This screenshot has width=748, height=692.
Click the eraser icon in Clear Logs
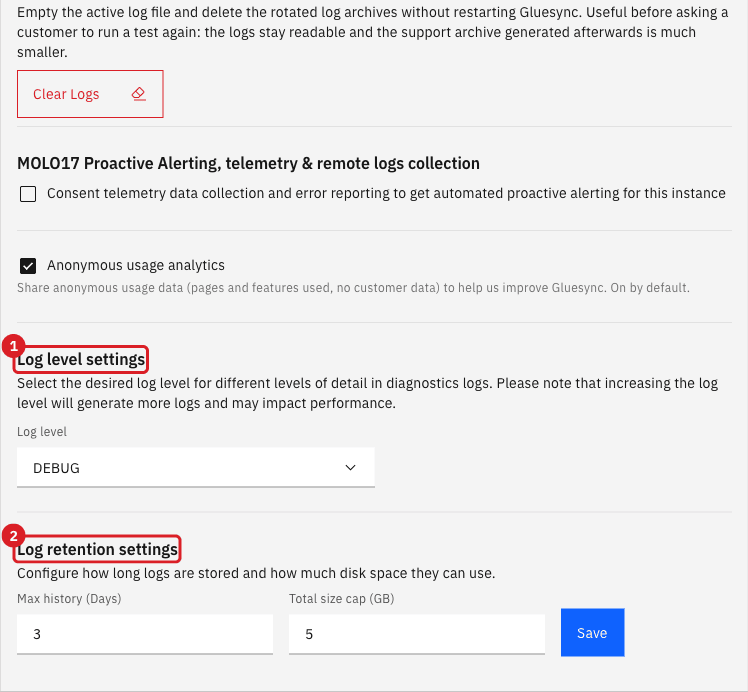[138, 94]
